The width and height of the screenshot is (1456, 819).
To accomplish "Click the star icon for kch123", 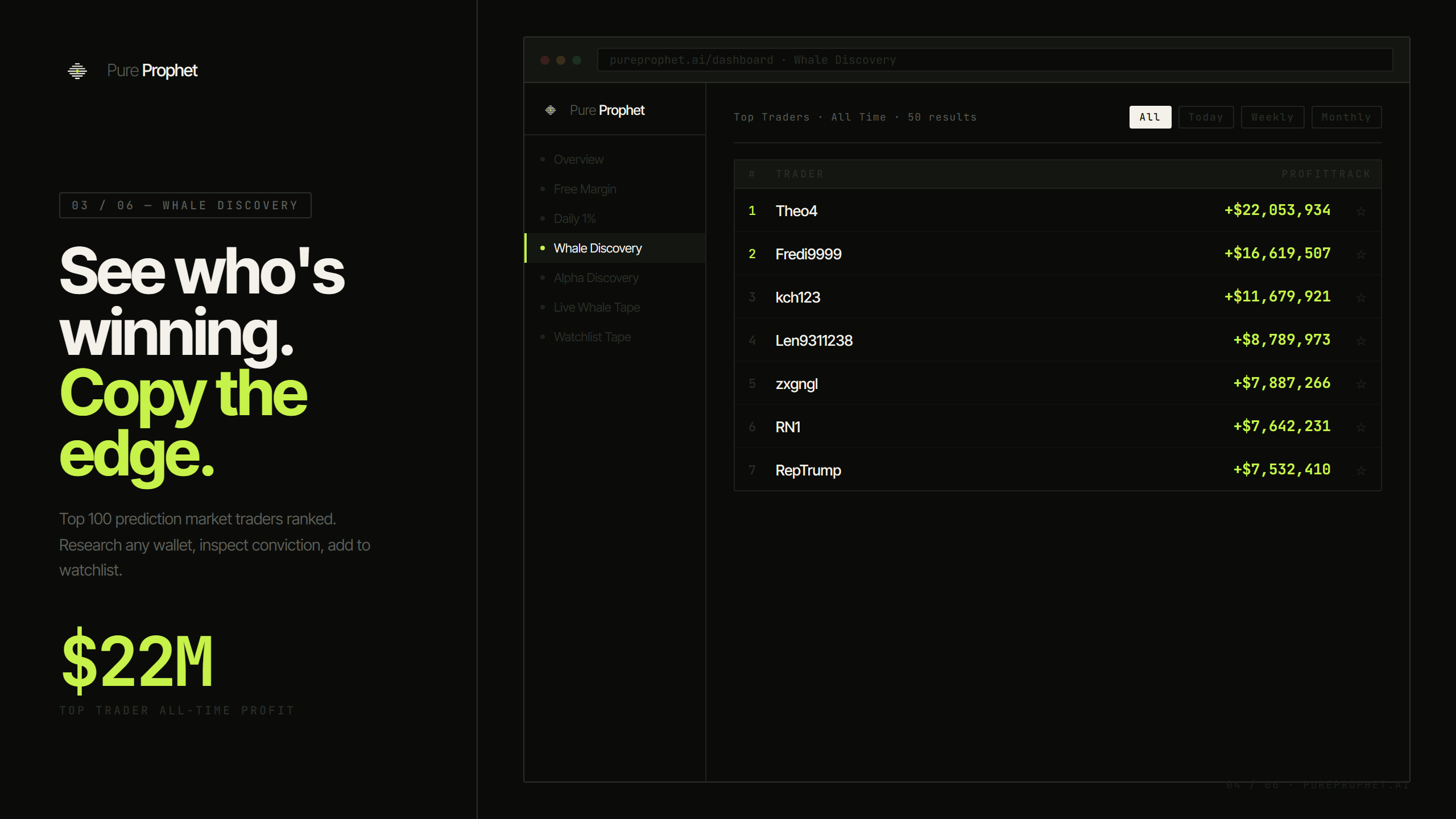I will pos(1360,298).
